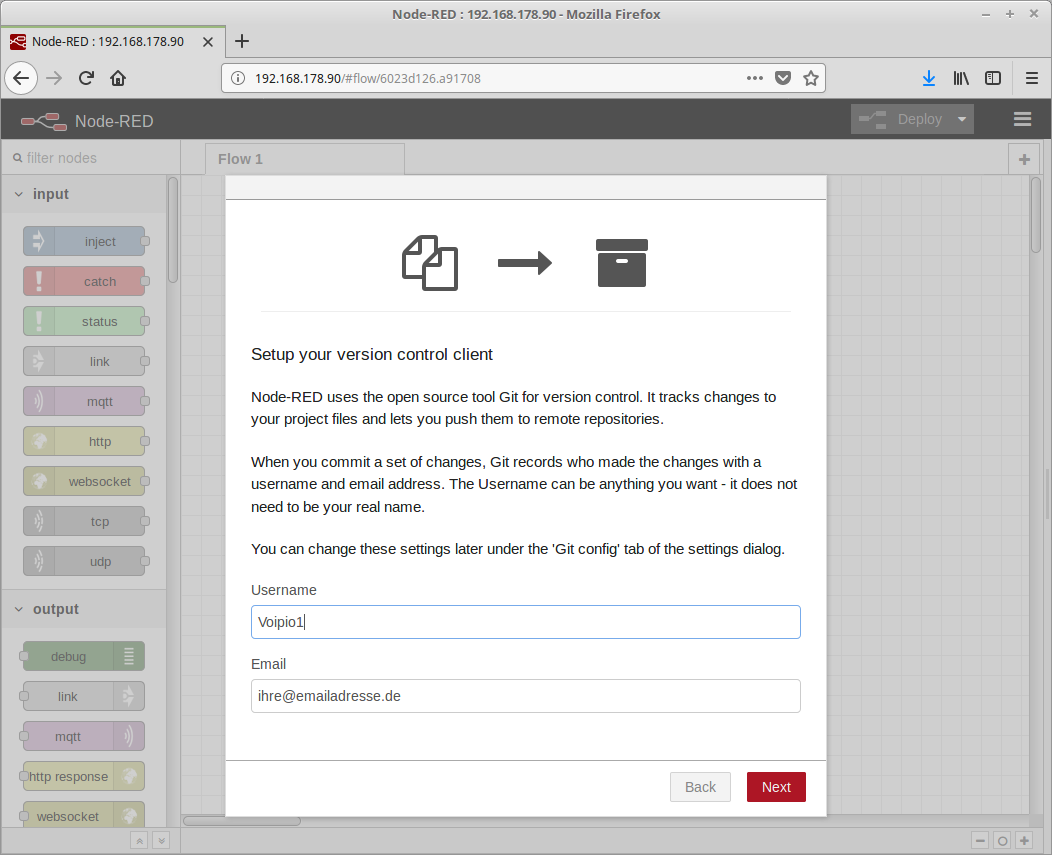The image size is (1052, 855).
Task: Bookmark this page with the star icon
Action: click(x=810, y=78)
